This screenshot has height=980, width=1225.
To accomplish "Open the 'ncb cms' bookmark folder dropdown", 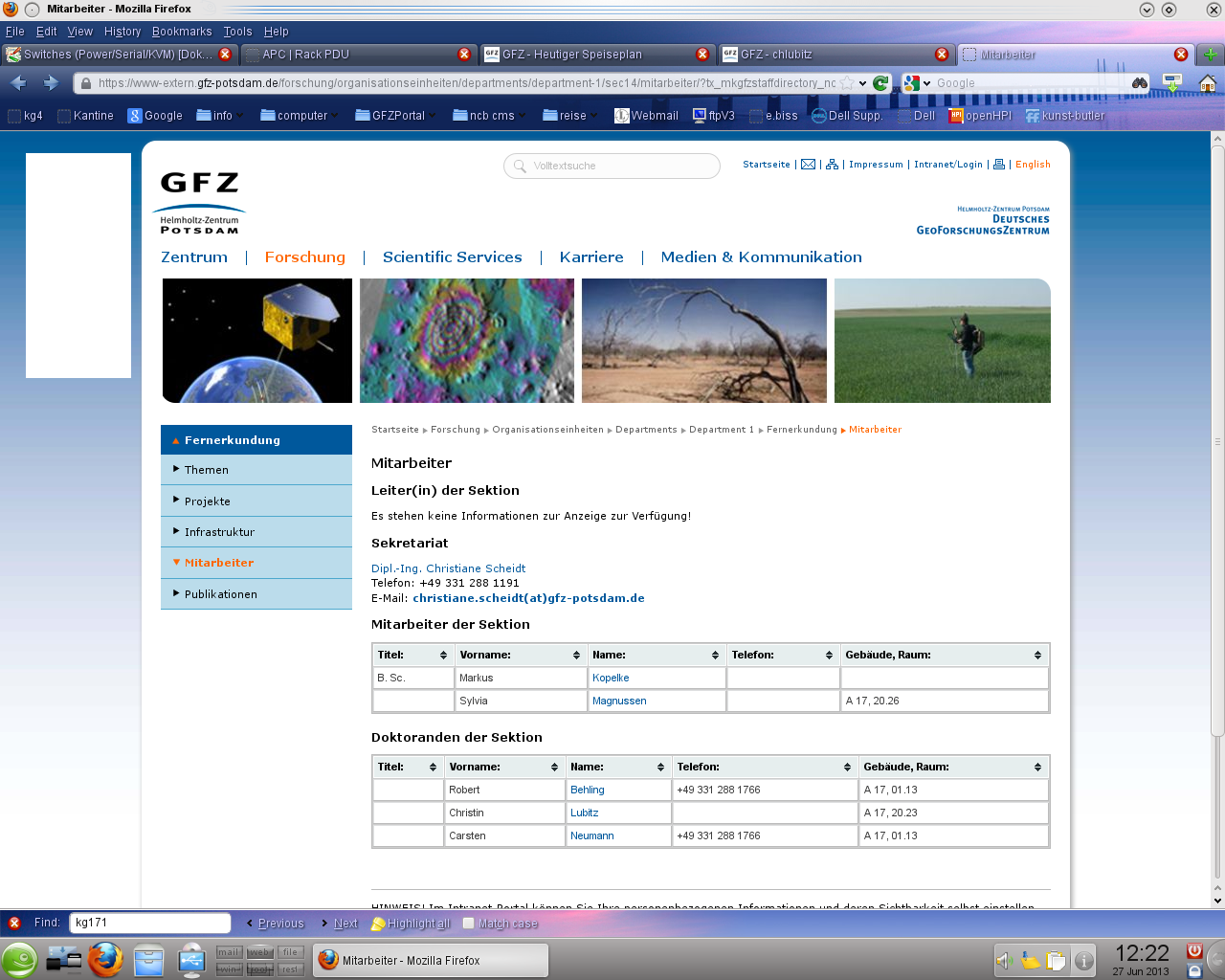I will point(490,116).
